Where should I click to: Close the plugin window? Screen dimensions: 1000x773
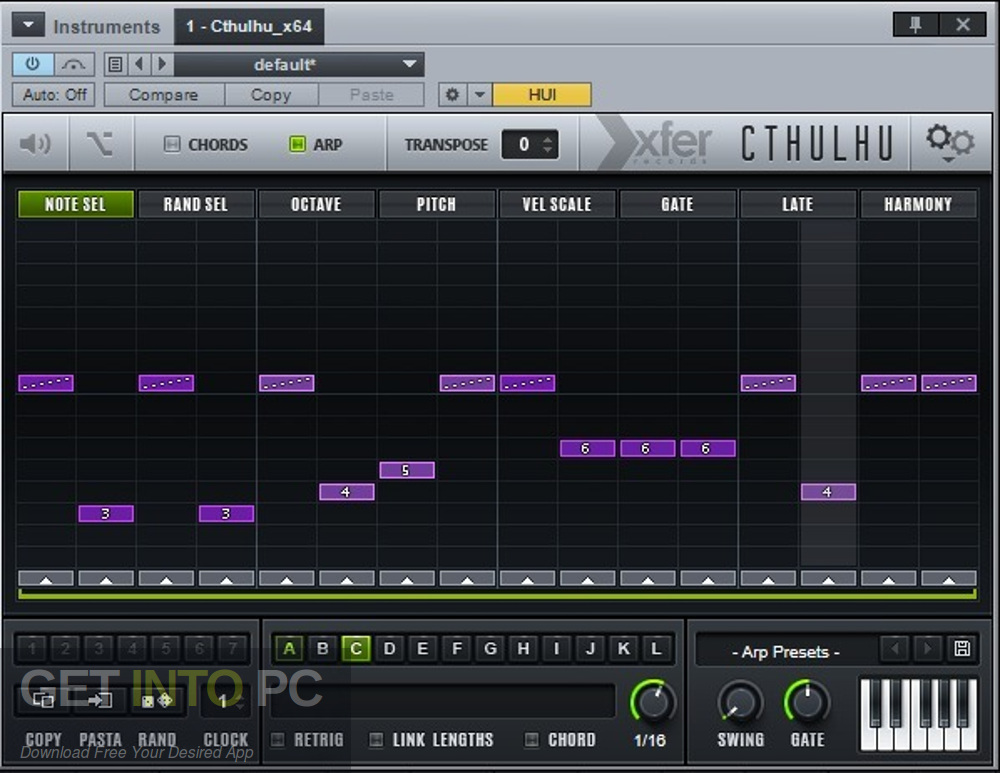pyautogui.click(x=963, y=25)
